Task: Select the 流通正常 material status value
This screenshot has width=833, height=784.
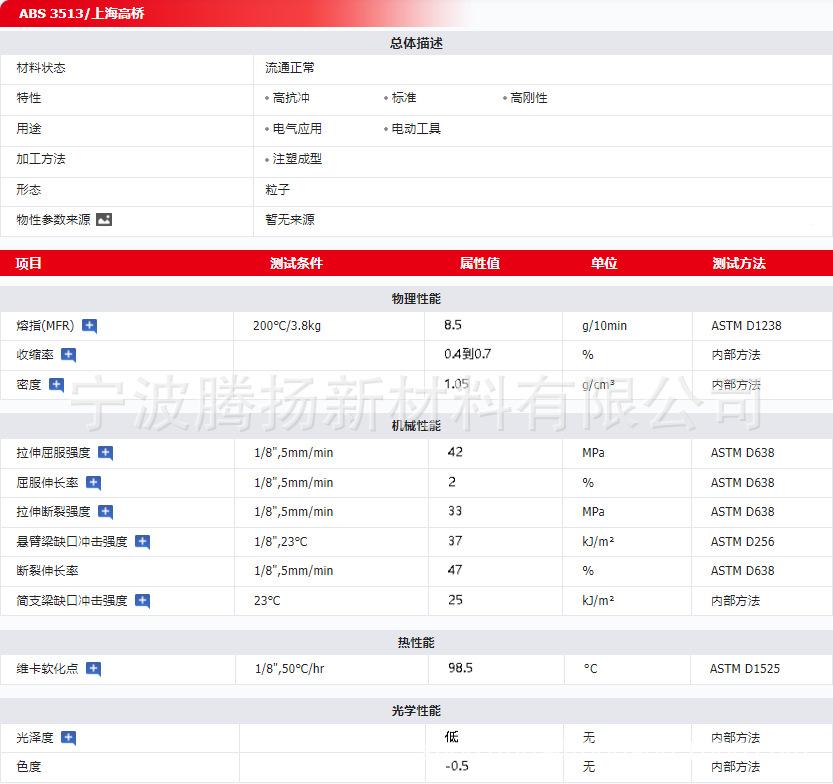Action: (x=290, y=67)
